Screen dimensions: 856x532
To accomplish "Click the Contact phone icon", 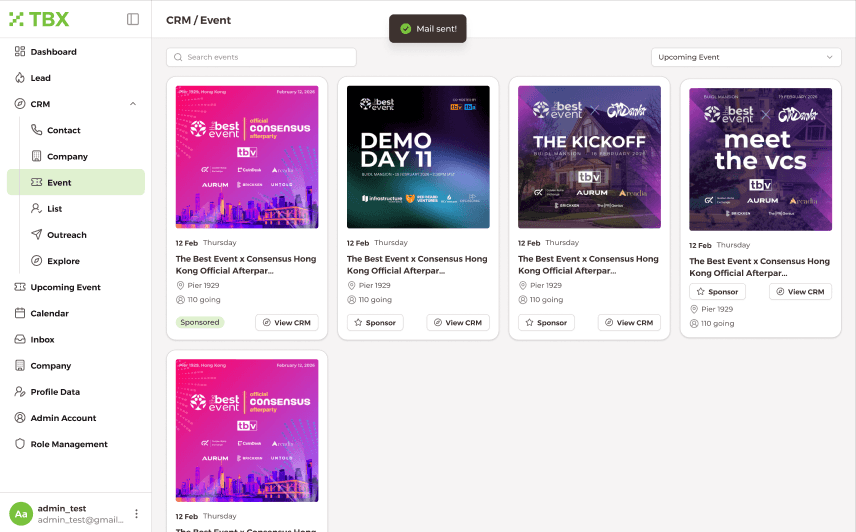I will pos(37,130).
